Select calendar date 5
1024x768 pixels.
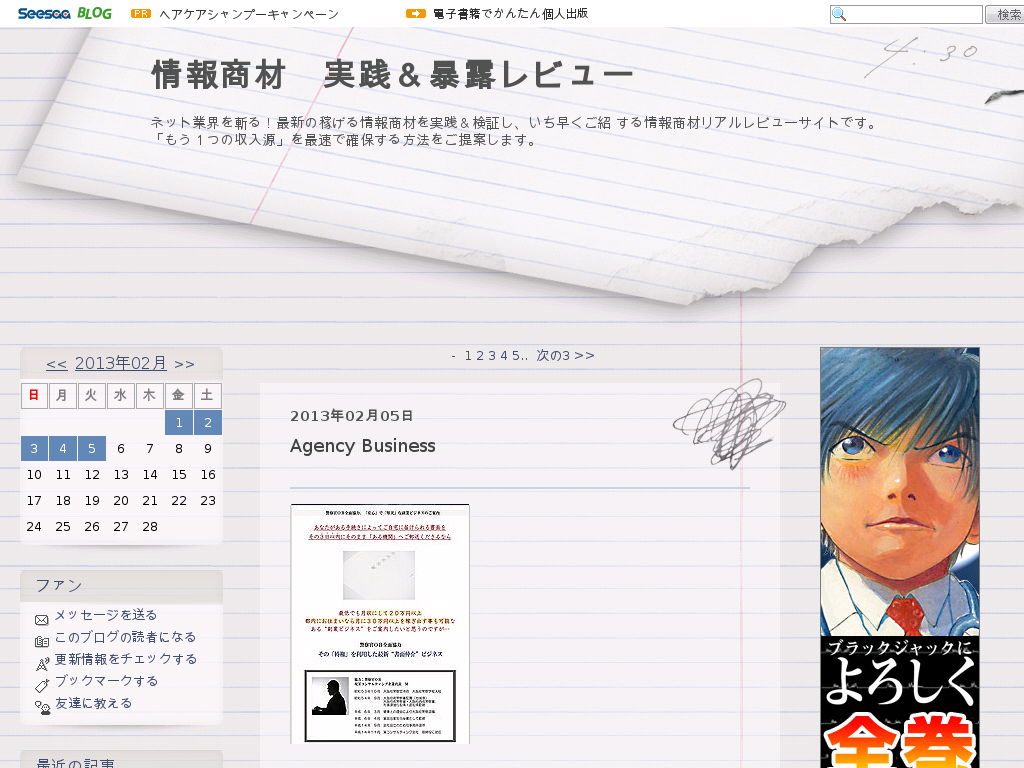point(91,449)
